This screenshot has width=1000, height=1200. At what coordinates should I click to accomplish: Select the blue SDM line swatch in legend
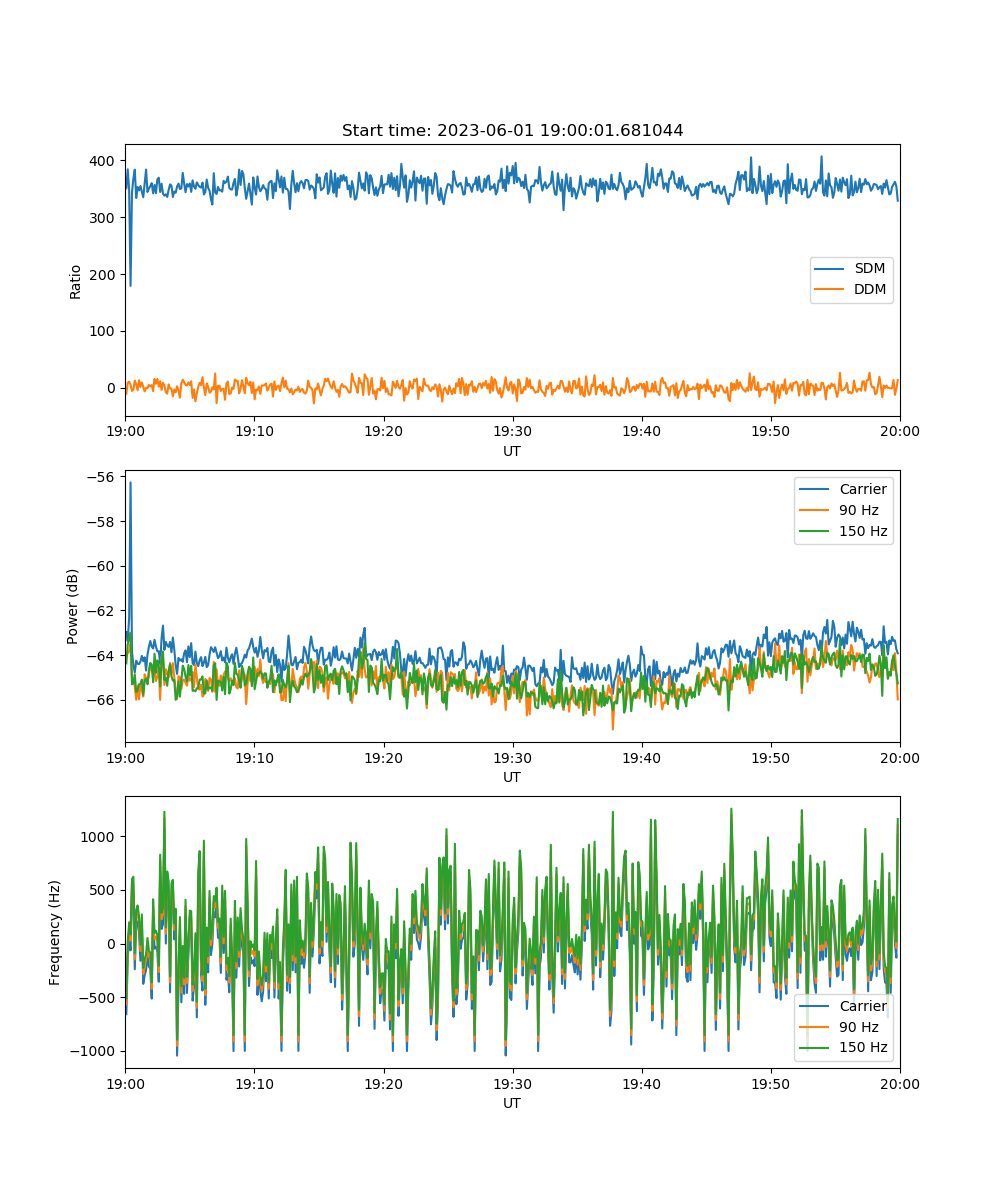[832, 269]
